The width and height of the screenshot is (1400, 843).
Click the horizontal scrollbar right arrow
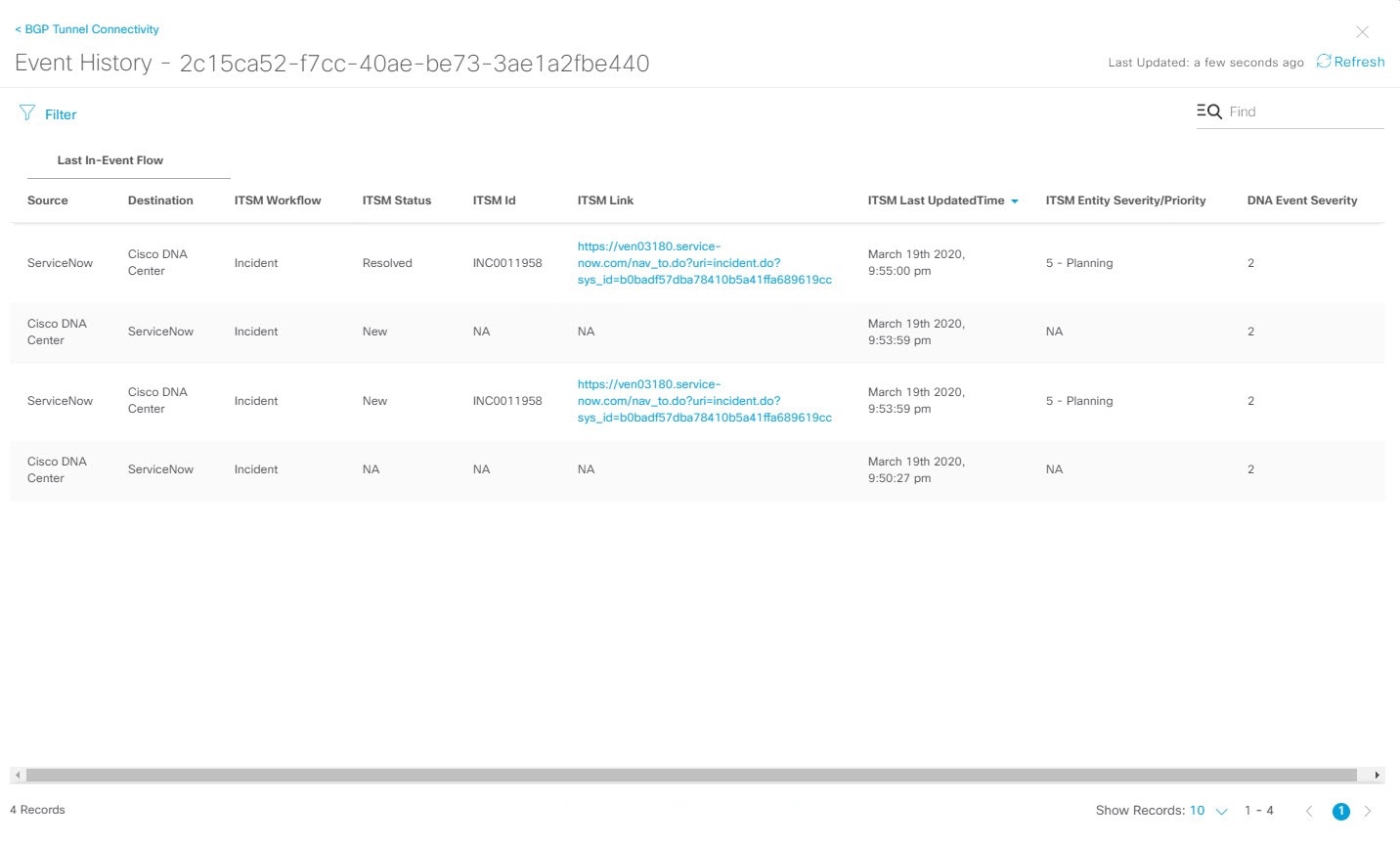[x=1378, y=776]
